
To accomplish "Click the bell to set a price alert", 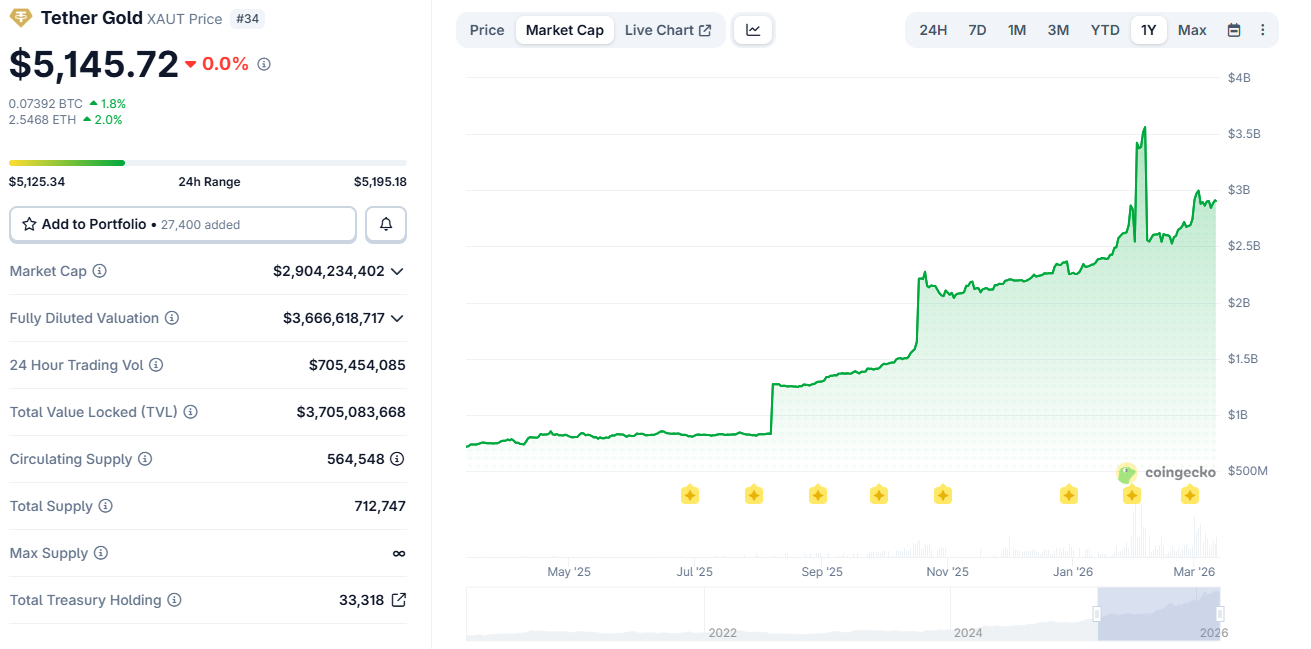I will 386,224.
